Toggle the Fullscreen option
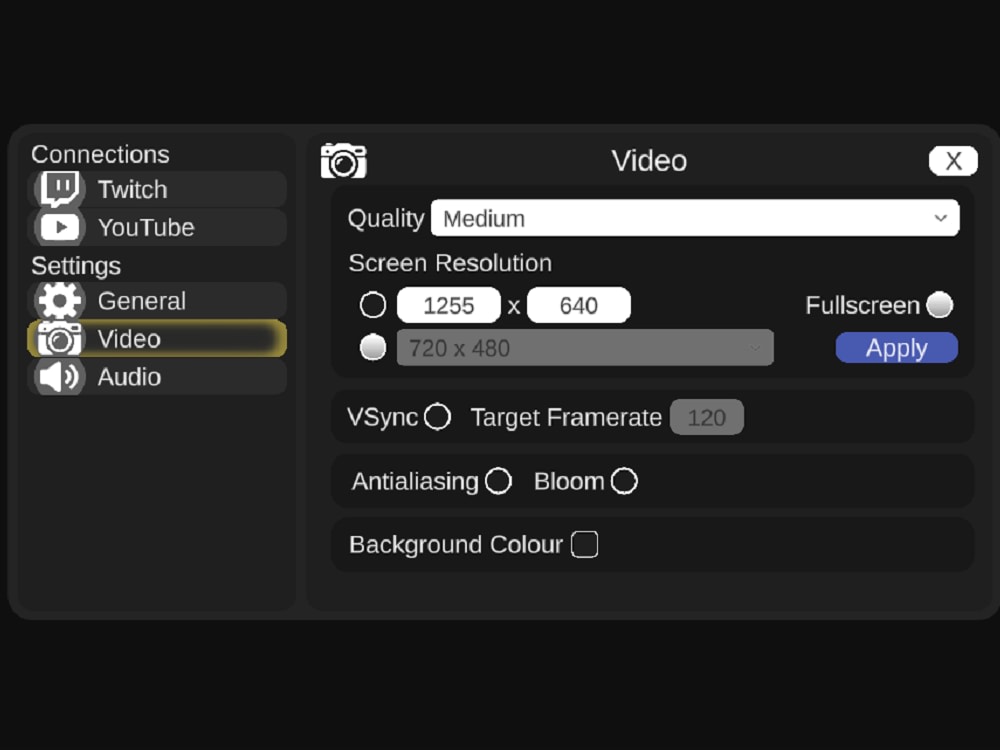The height and width of the screenshot is (750, 1000). [939, 305]
